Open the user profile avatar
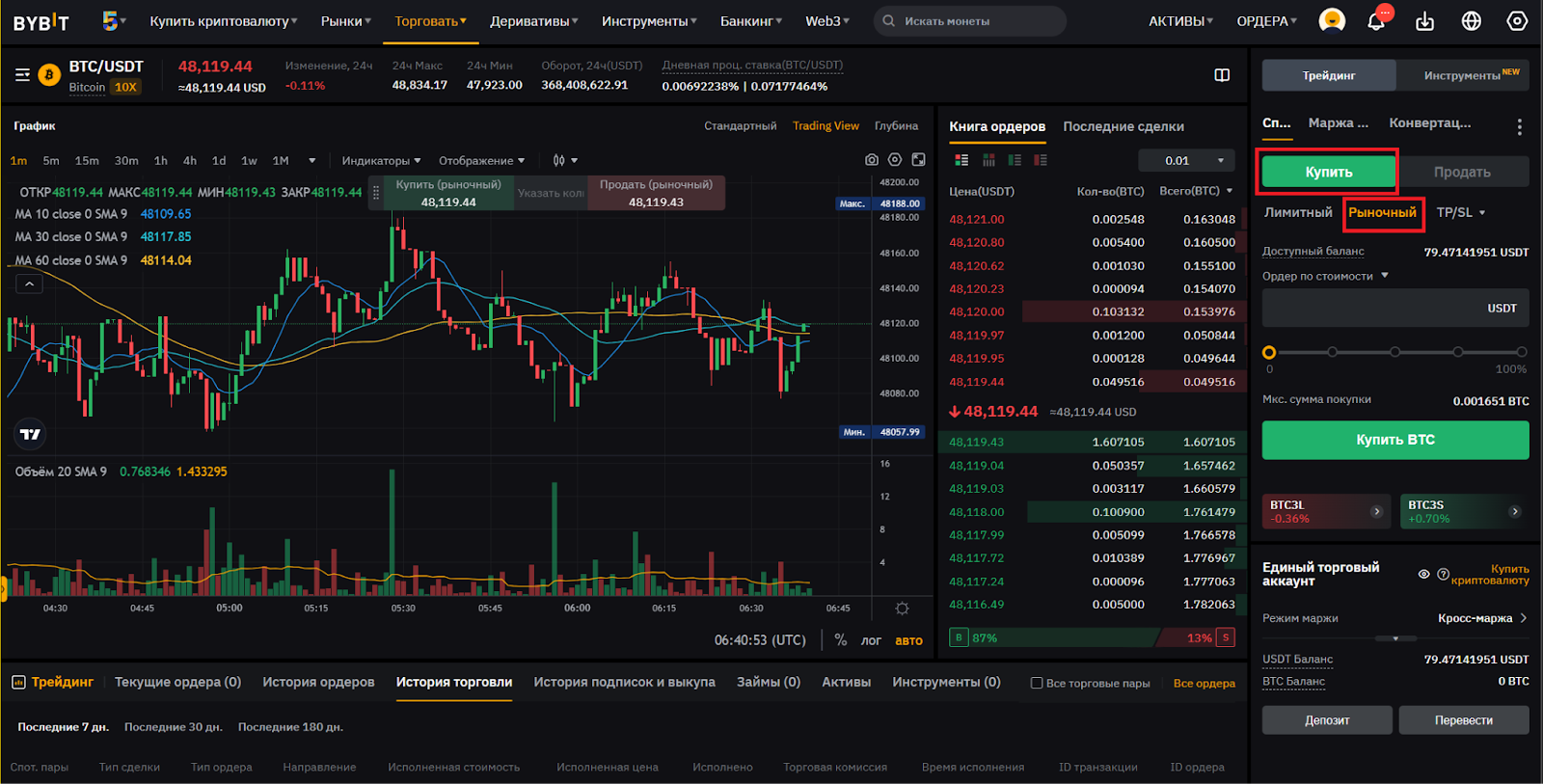The height and width of the screenshot is (784, 1543). 1332,20
